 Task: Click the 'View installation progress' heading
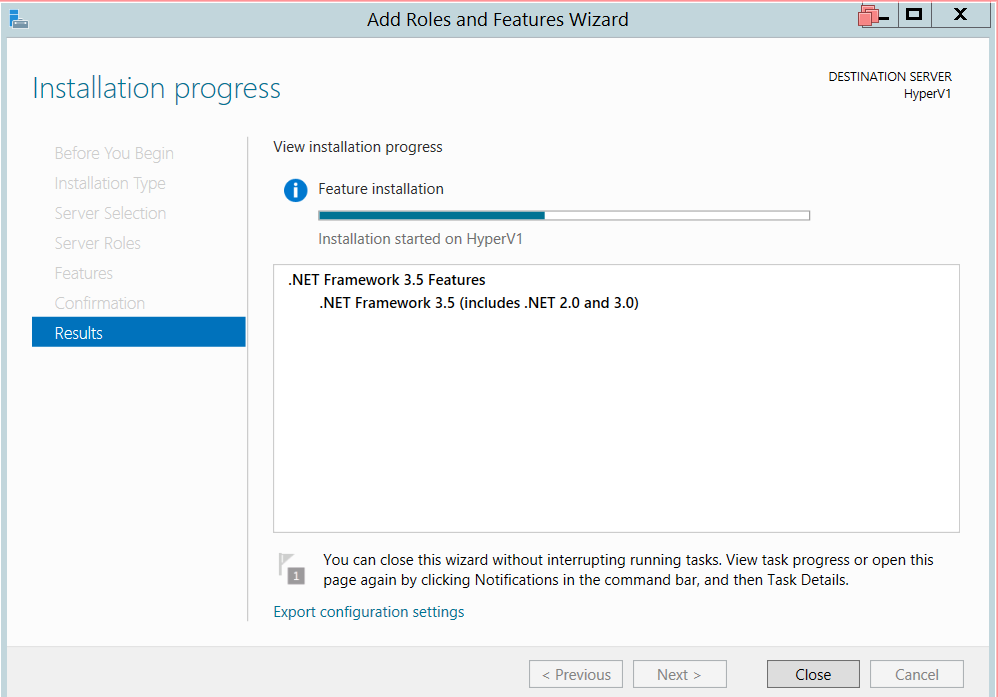click(x=358, y=147)
